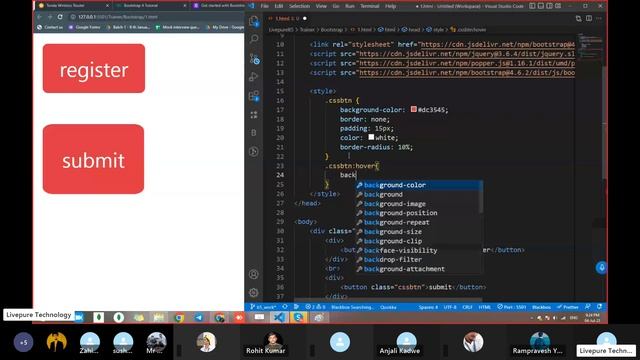Image resolution: width=640 pixels, height=360 pixels.
Task: Open the Source Control view
Action: (254, 58)
